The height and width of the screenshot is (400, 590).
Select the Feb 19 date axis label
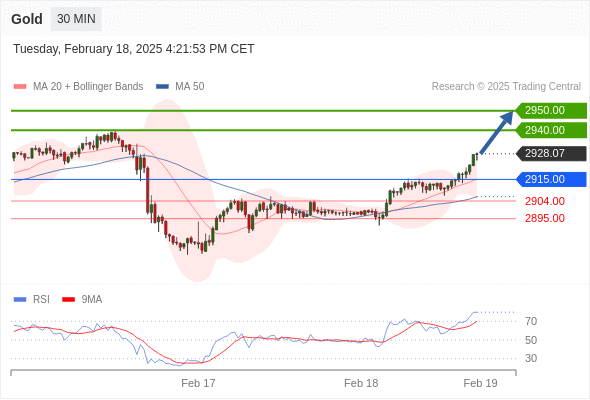click(x=481, y=383)
